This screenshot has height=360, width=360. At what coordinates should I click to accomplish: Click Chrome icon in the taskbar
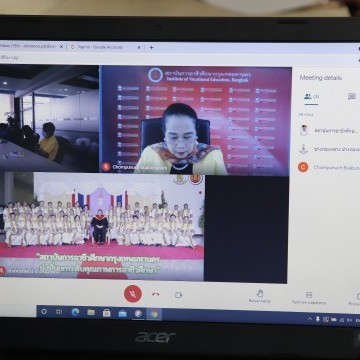pyautogui.click(x=154, y=314)
